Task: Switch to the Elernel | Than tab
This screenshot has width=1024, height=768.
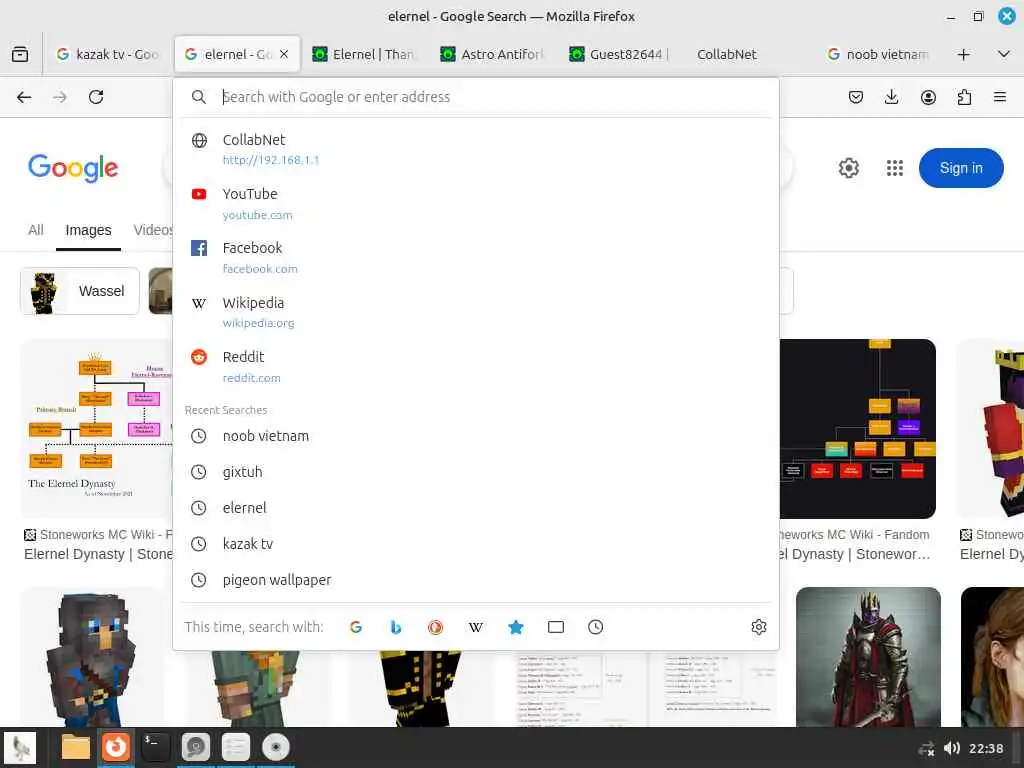Action: [365, 54]
